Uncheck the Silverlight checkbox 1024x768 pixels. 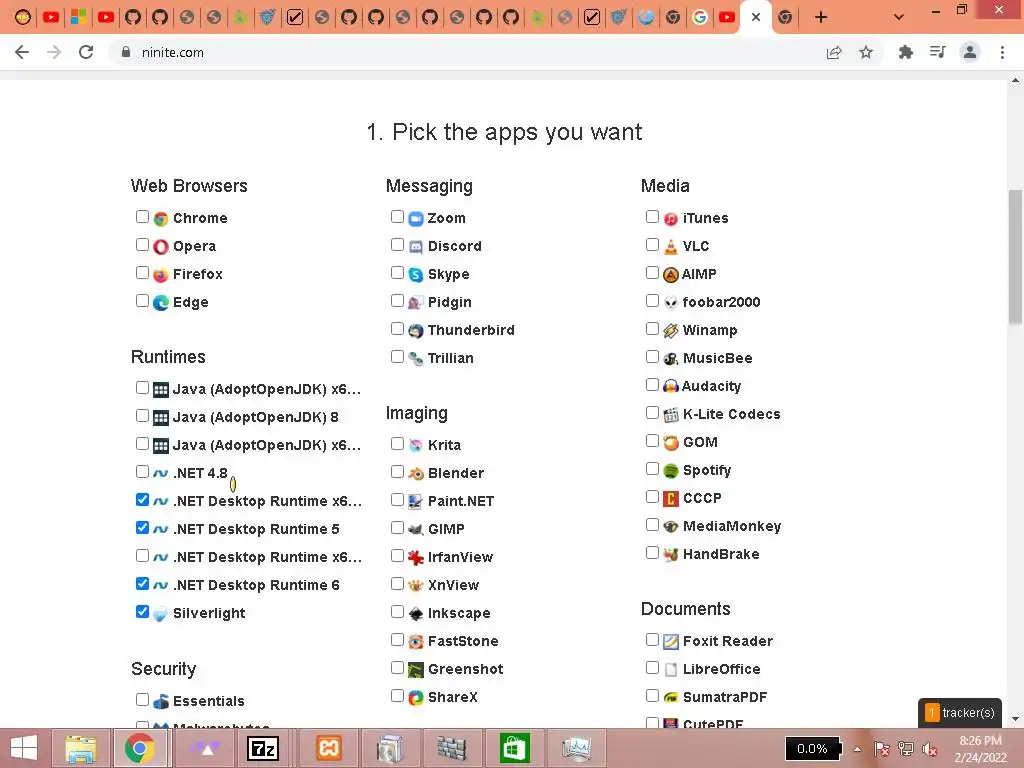point(142,612)
